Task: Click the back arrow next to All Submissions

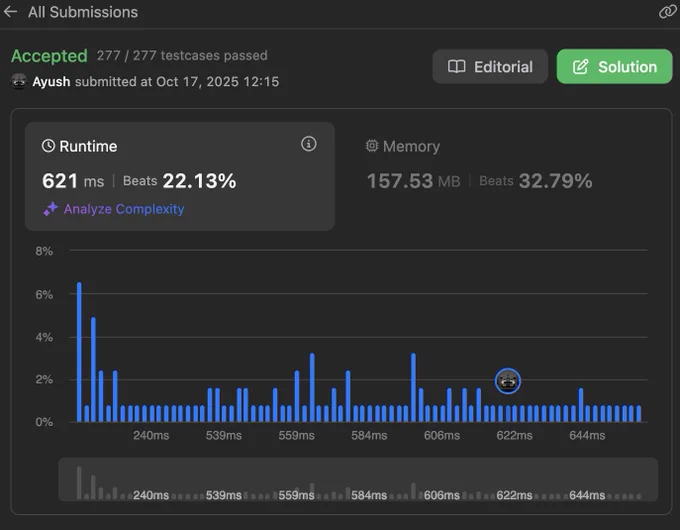Action: click(10, 12)
